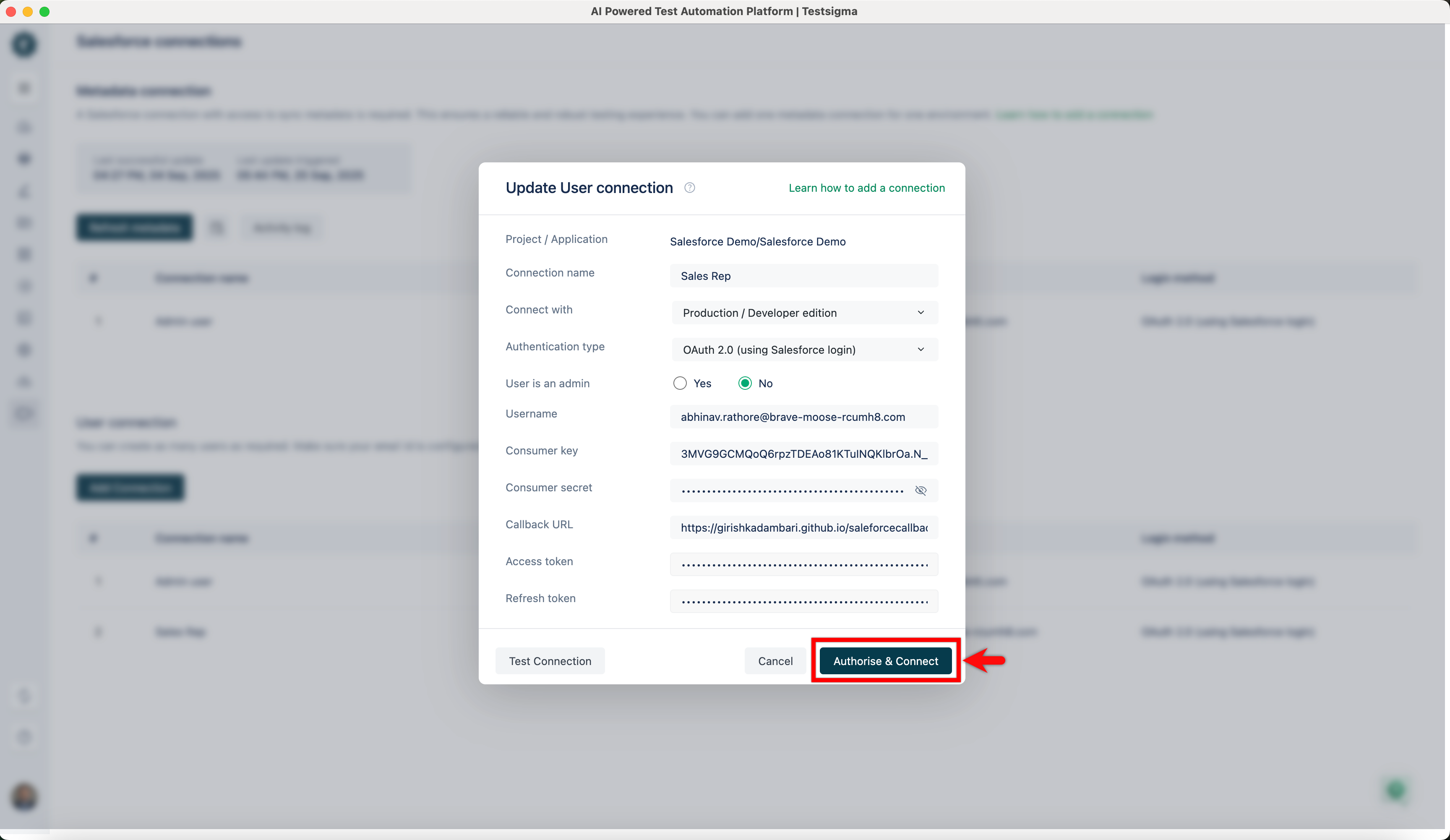The image size is (1450, 840).
Task: Click the Authorise & Connect button
Action: click(x=885, y=660)
